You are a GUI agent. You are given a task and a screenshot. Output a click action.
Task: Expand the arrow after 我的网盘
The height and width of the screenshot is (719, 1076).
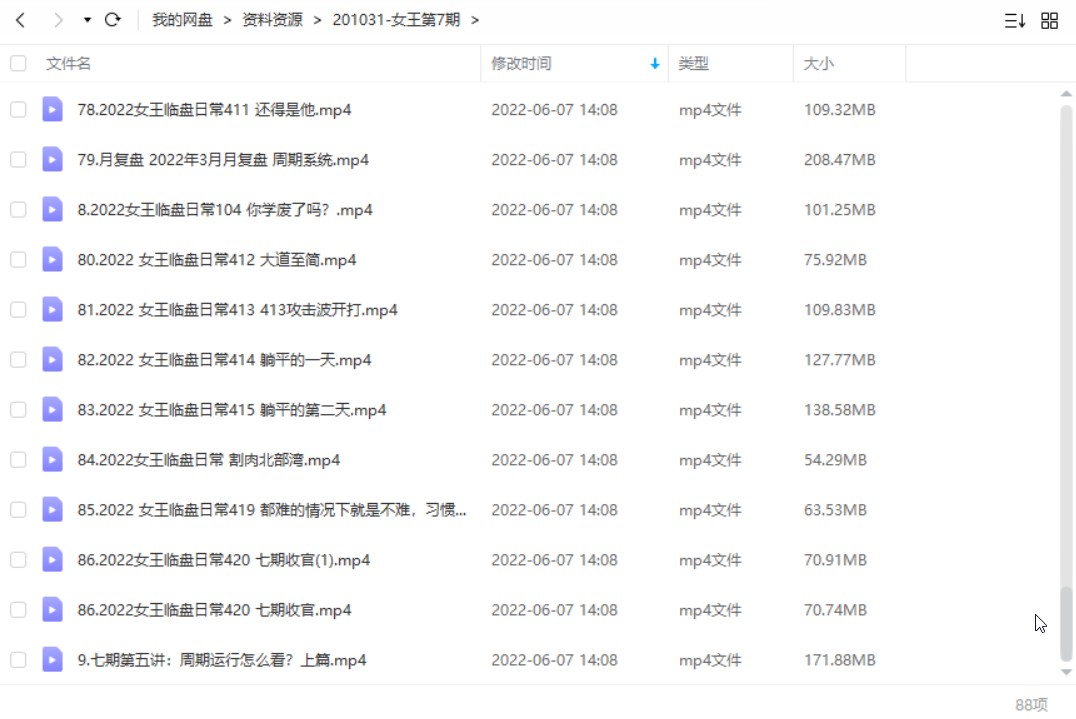227,20
